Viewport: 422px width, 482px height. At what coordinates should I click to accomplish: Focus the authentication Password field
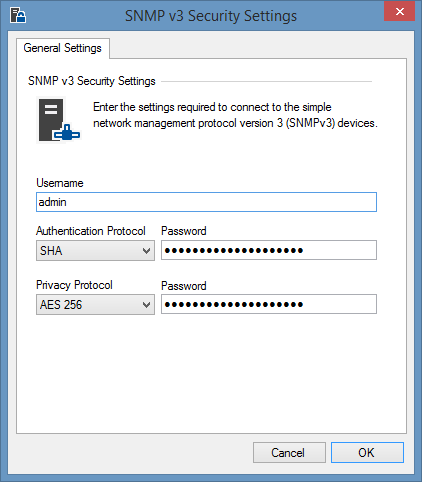[x=269, y=250]
